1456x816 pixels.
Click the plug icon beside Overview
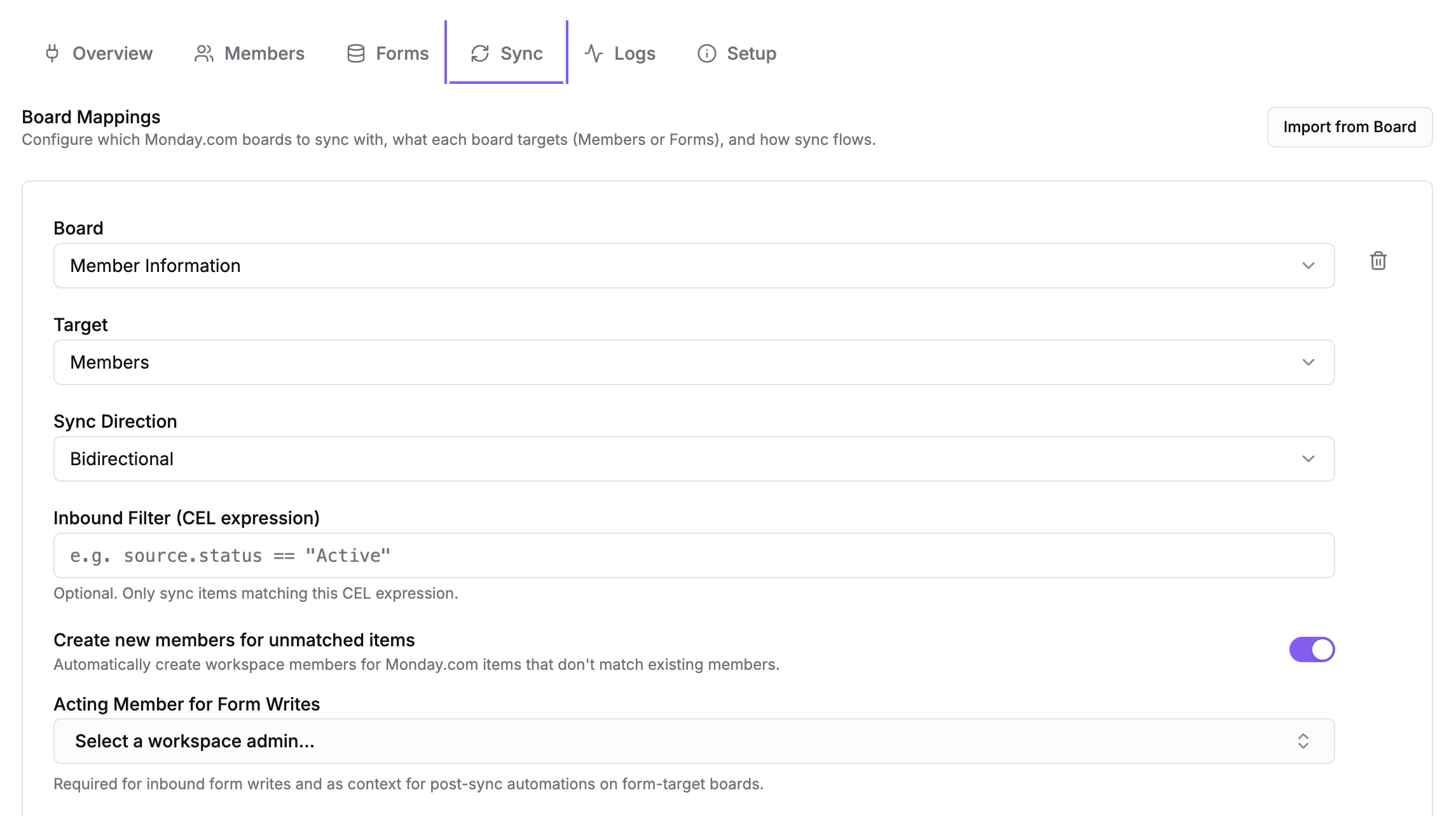52,53
